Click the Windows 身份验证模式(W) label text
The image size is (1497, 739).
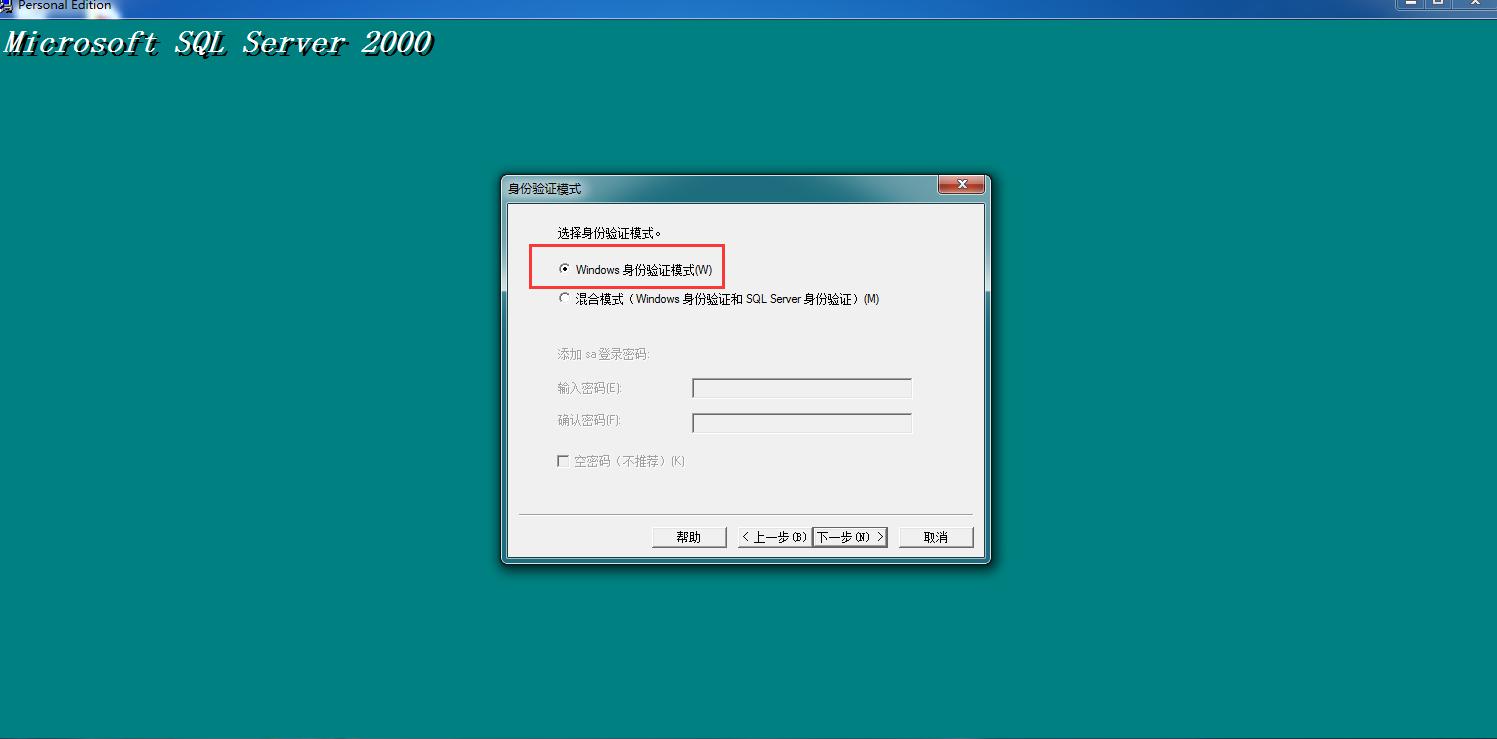[x=640, y=268]
